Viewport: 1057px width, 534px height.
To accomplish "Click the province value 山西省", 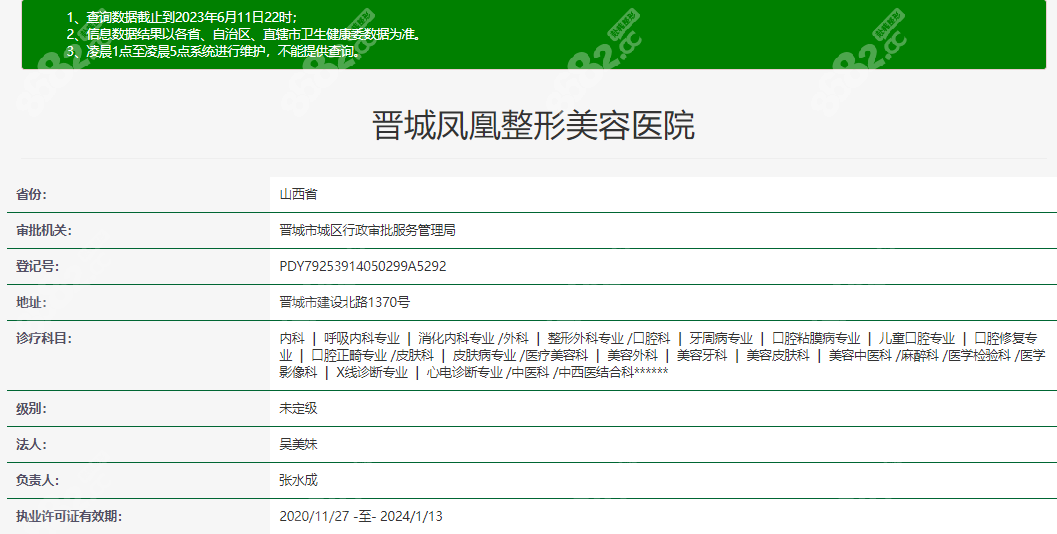I will [x=298, y=194].
